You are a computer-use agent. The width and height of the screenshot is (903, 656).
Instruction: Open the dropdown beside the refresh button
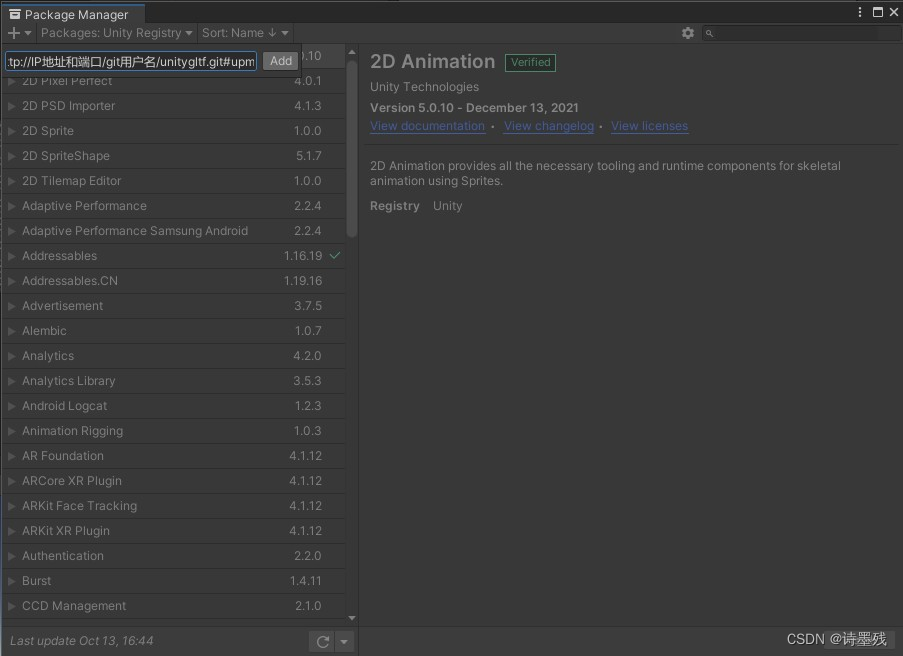[x=344, y=641]
